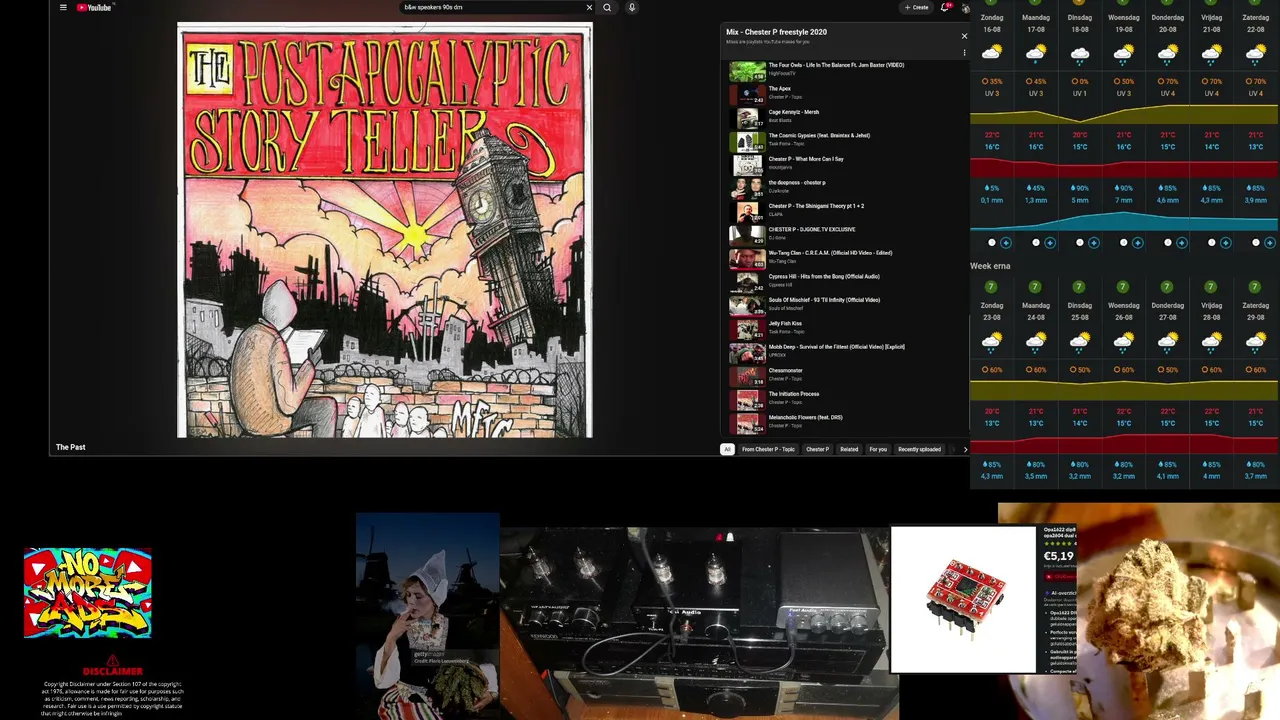Open the red op-amp module product image
This screenshot has width=1280, height=720.
963,599
